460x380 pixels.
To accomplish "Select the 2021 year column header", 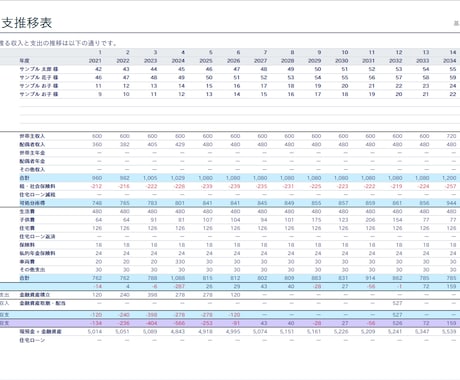I will [95, 61].
